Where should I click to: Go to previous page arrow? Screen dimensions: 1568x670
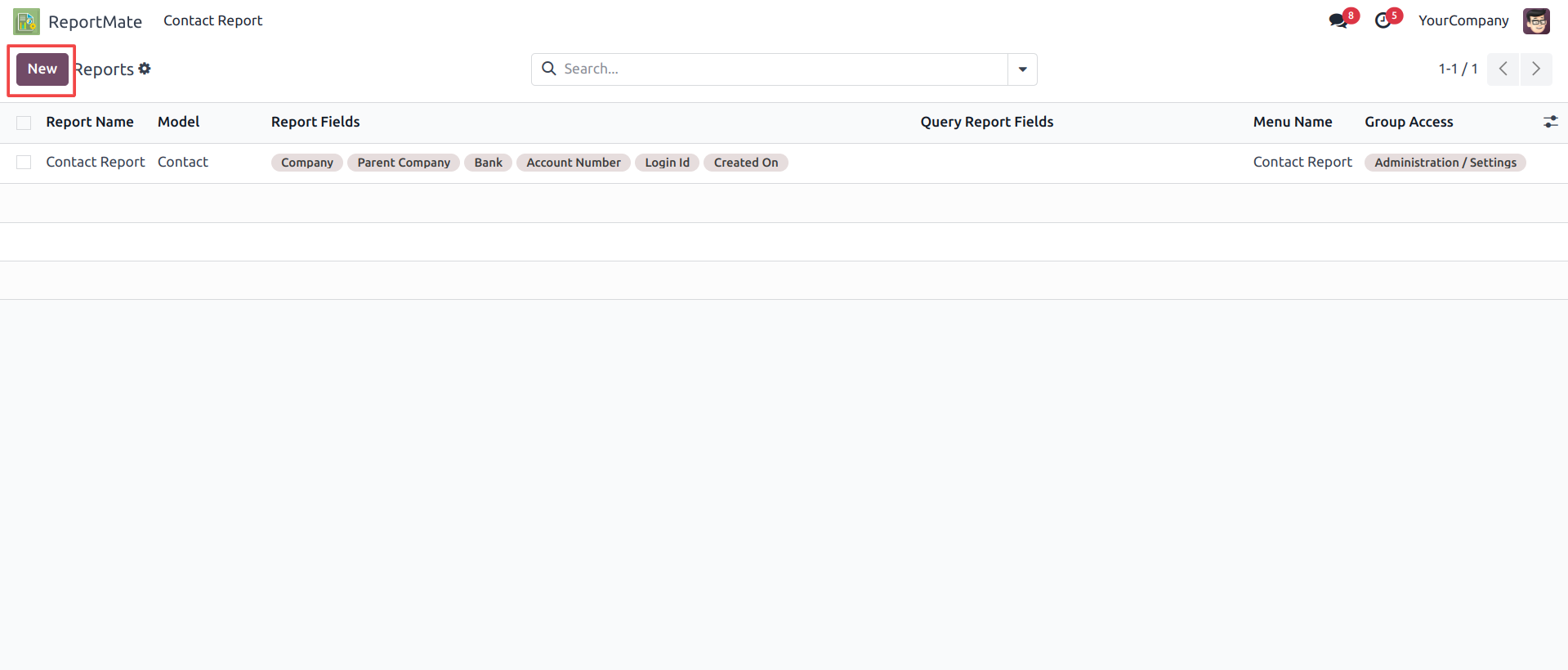pyautogui.click(x=1503, y=69)
